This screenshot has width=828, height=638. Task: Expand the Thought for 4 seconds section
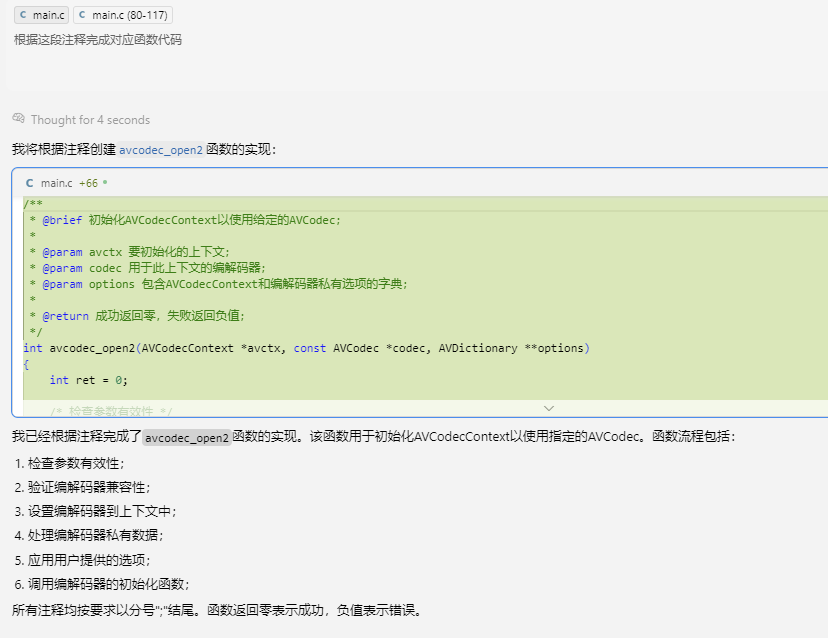click(90, 120)
